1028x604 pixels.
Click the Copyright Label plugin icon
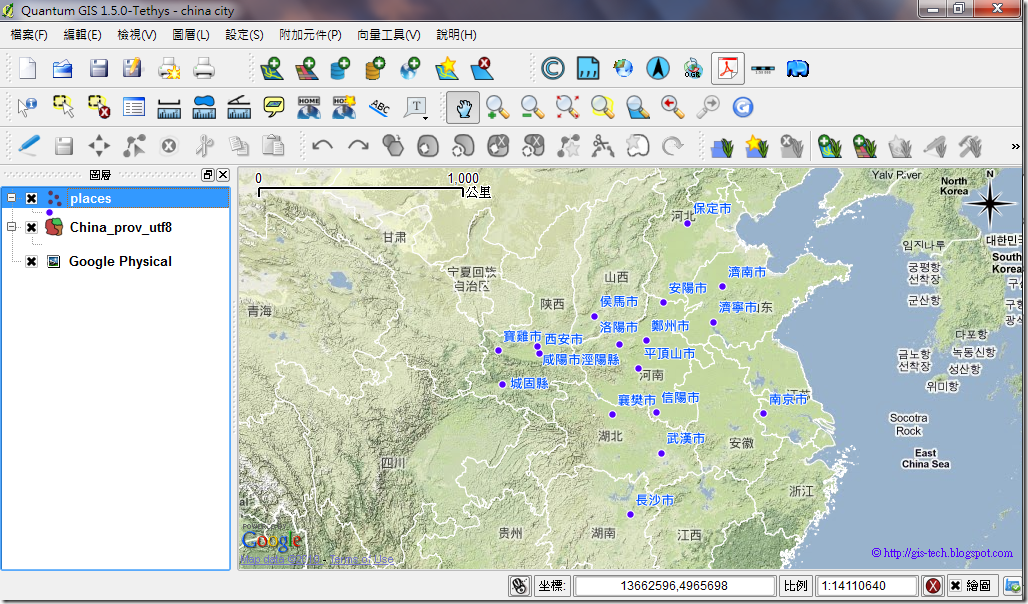click(x=553, y=68)
